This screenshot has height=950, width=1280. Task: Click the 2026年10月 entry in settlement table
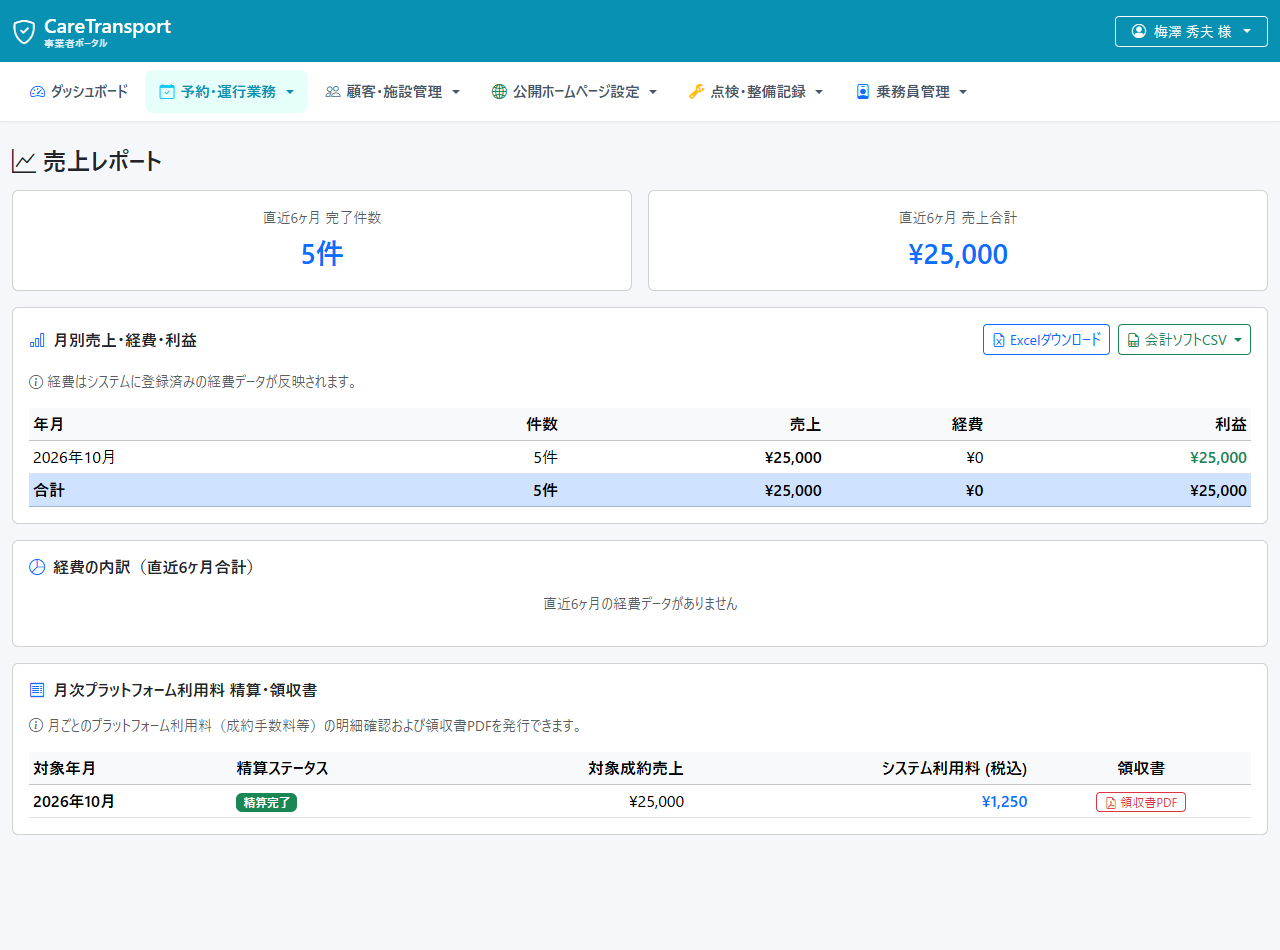coord(74,802)
